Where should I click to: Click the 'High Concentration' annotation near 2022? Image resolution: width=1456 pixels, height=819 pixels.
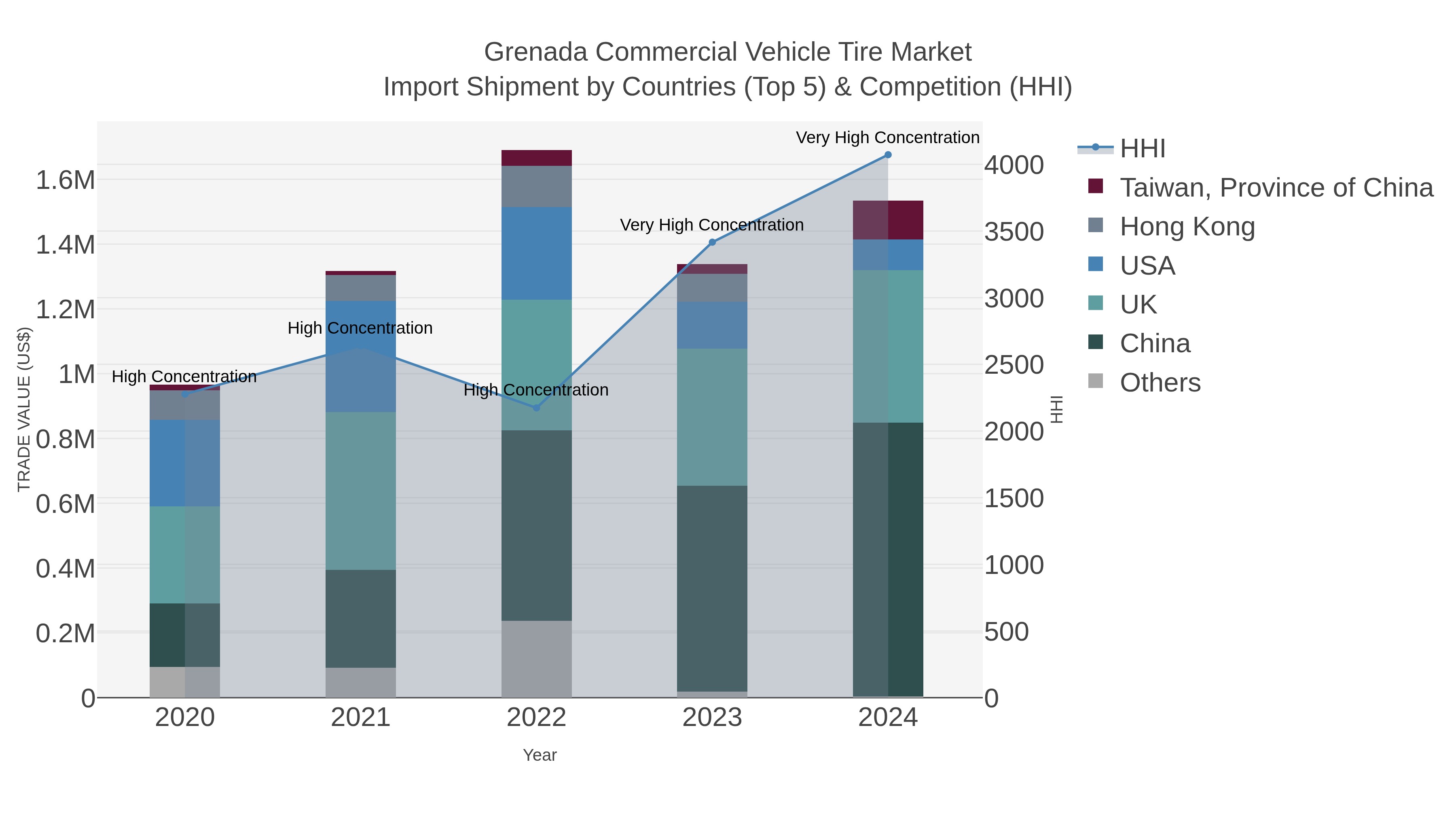(536, 390)
